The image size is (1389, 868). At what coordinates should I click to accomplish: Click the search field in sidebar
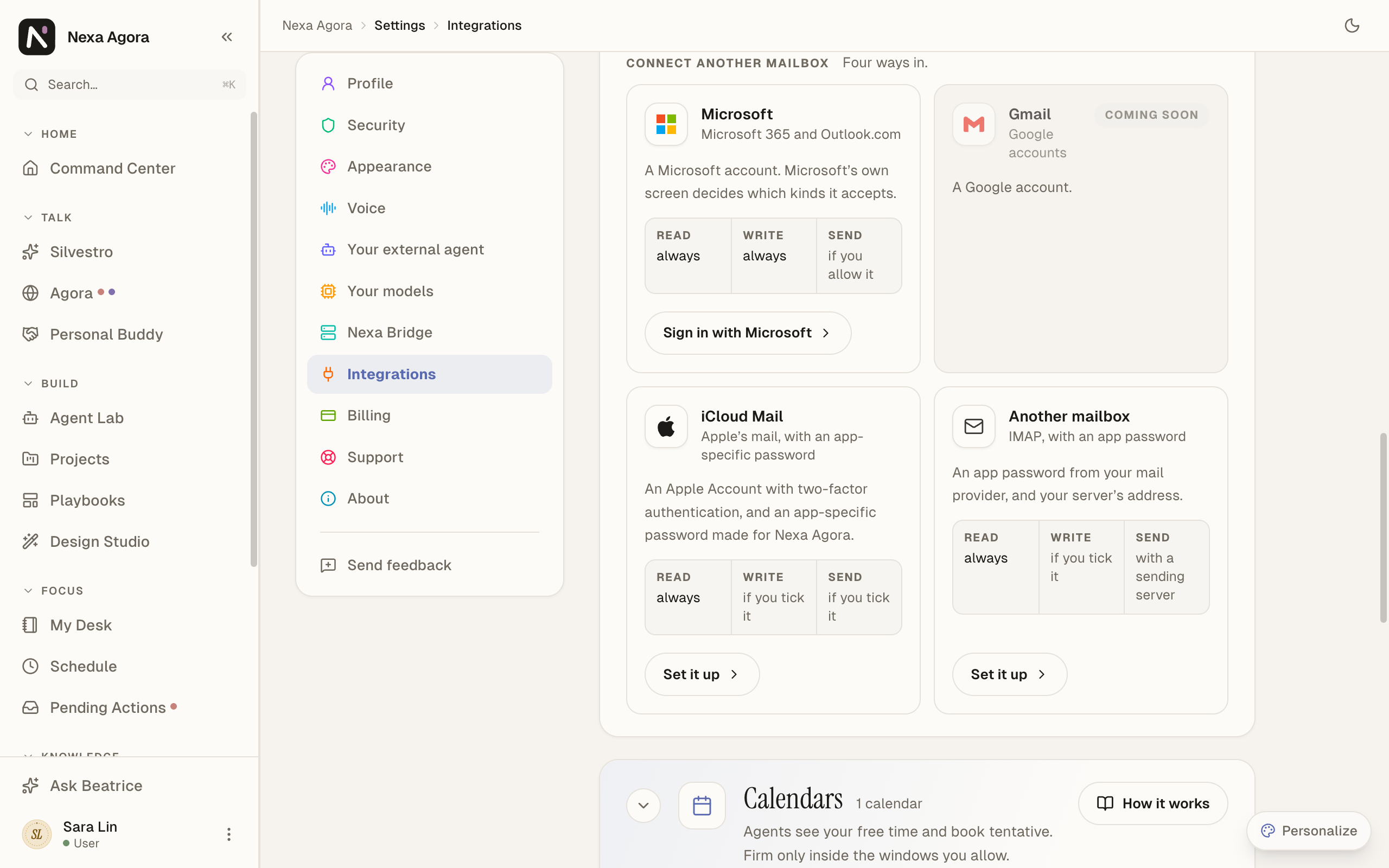pyautogui.click(x=130, y=85)
